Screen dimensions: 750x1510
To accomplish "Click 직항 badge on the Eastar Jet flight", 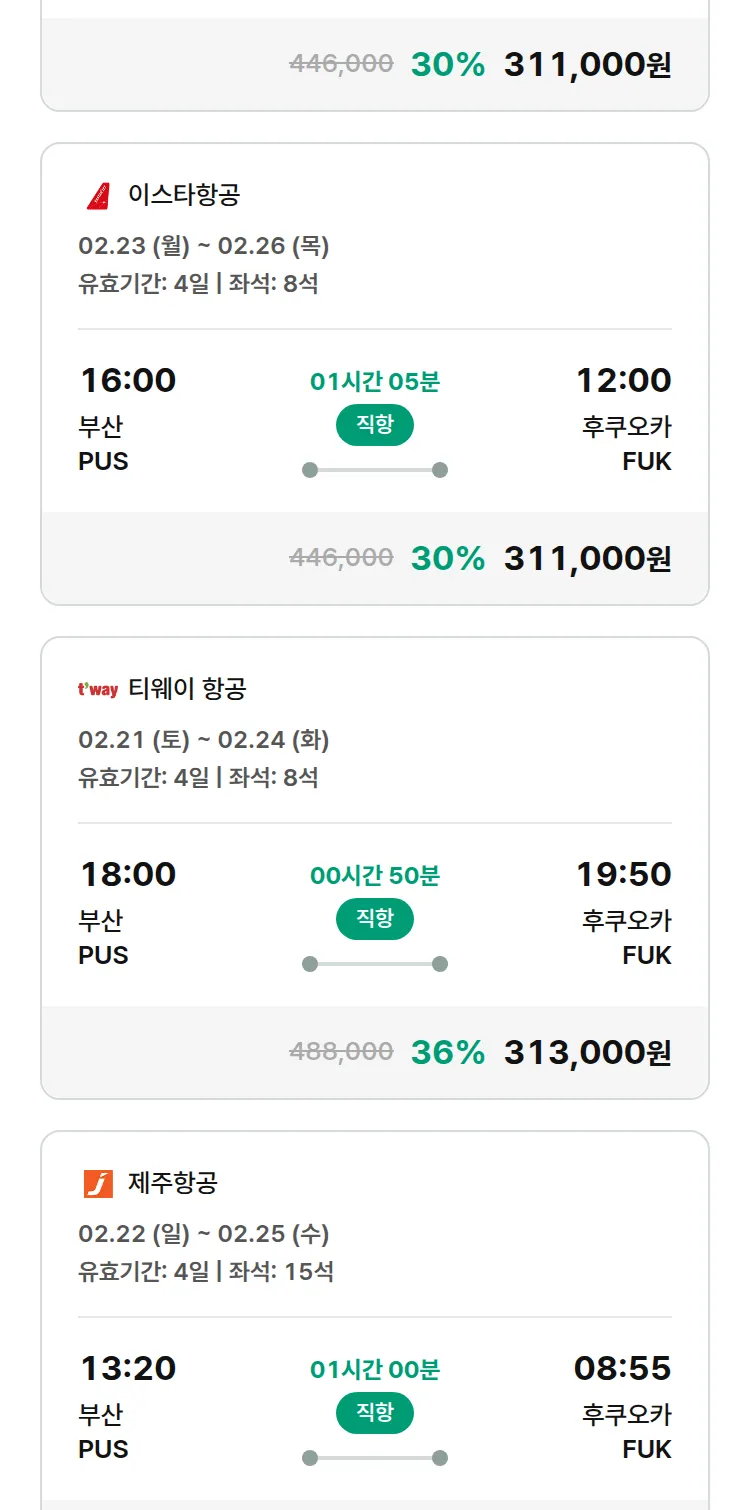I will coord(375,425).
